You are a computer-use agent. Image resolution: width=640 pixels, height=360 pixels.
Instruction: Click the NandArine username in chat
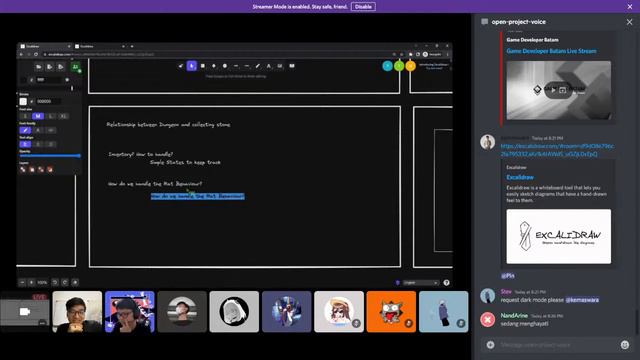pyautogui.click(x=514, y=316)
